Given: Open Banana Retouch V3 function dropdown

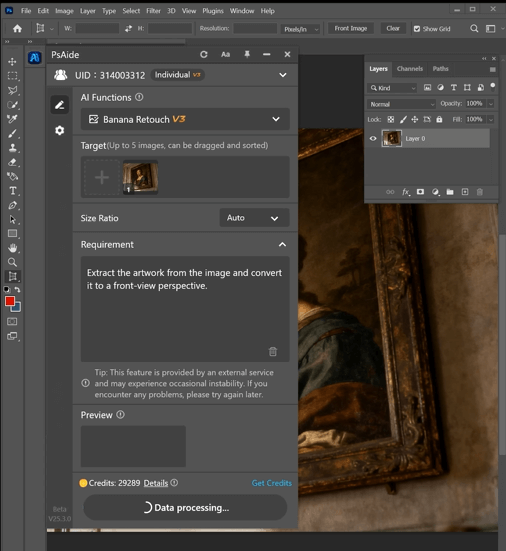Looking at the screenshot, I should [185, 119].
